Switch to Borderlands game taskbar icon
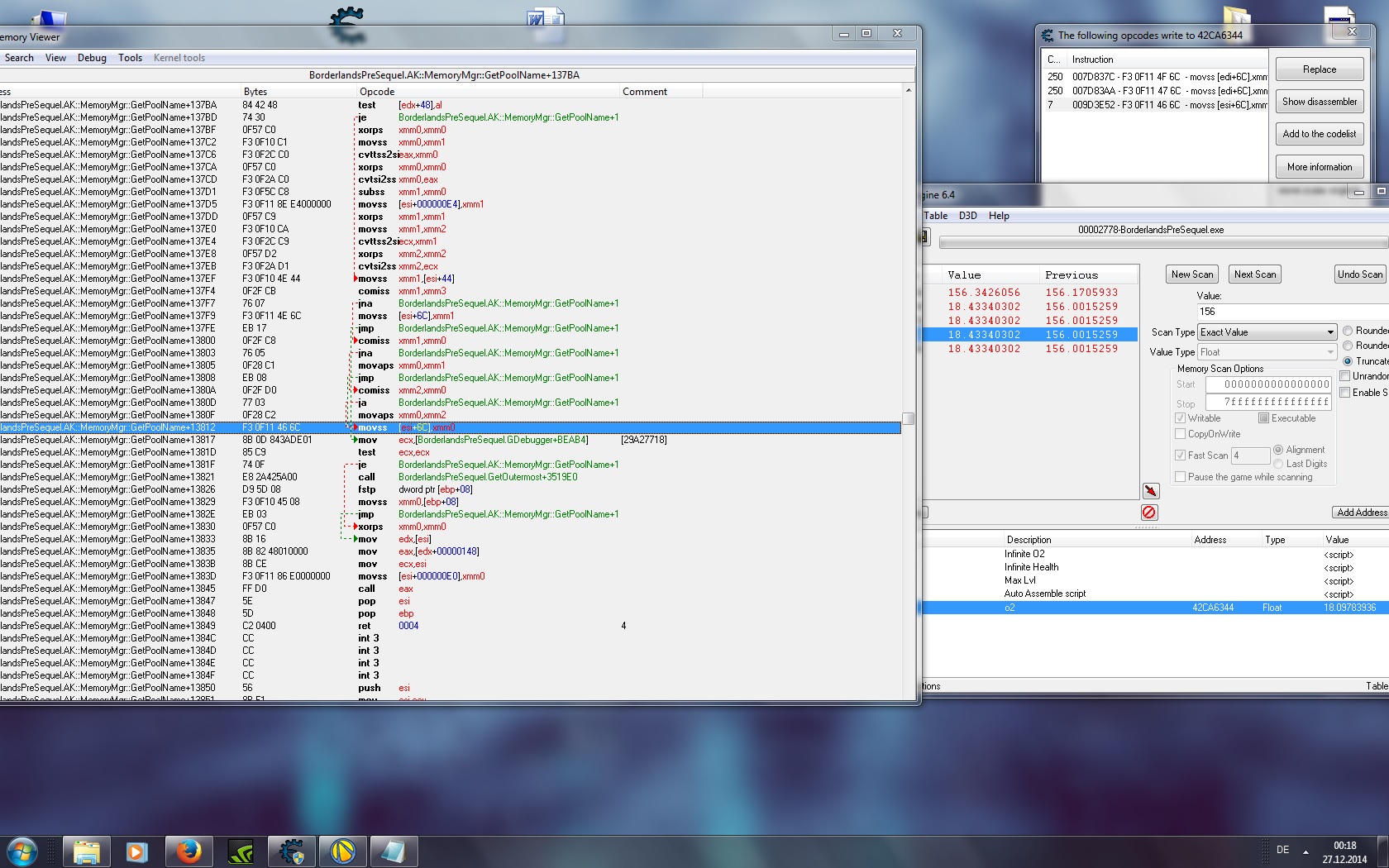 (343, 851)
